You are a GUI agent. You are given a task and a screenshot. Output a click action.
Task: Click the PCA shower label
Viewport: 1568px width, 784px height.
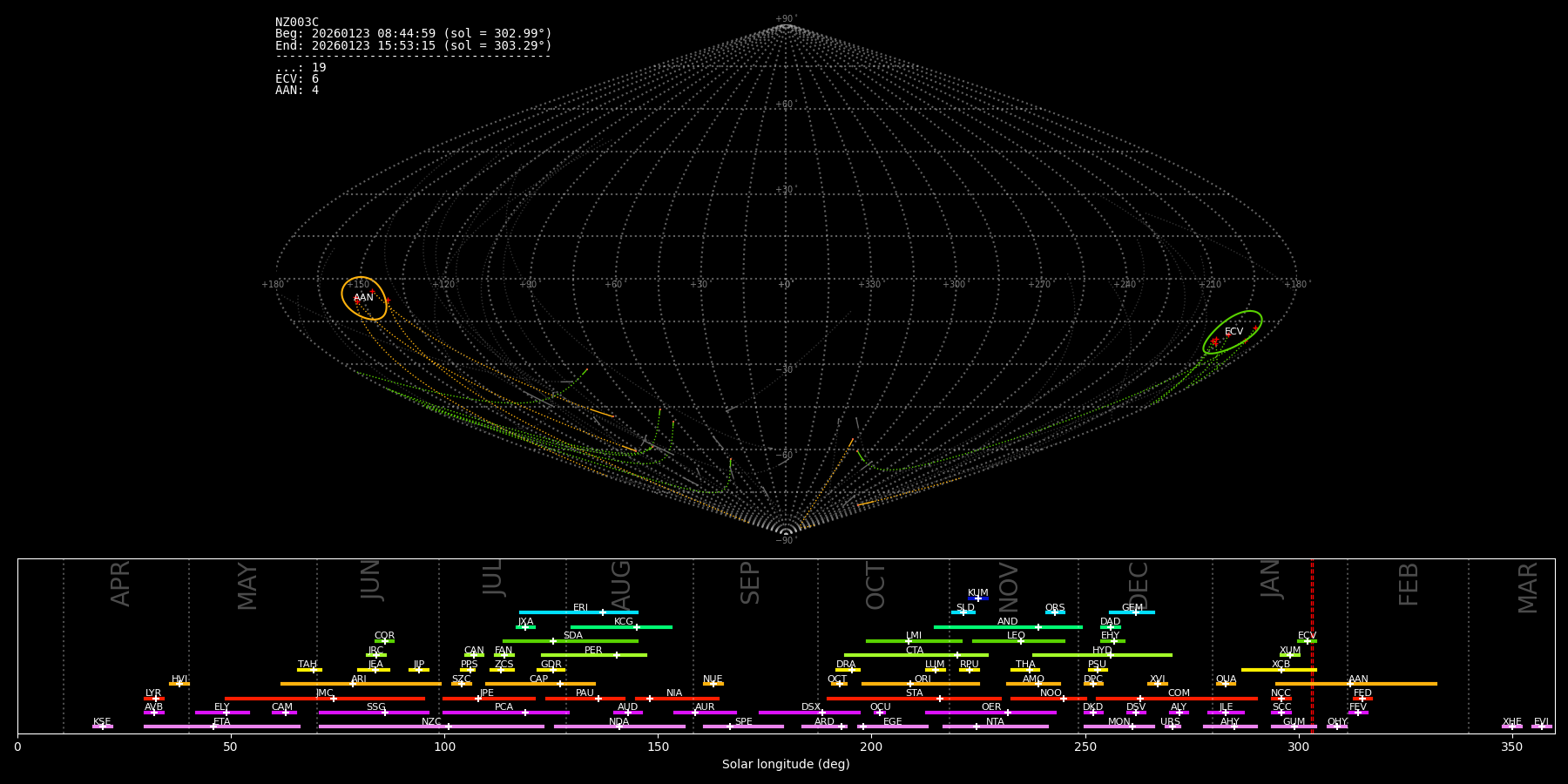pyautogui.click(x=504, y=707)
